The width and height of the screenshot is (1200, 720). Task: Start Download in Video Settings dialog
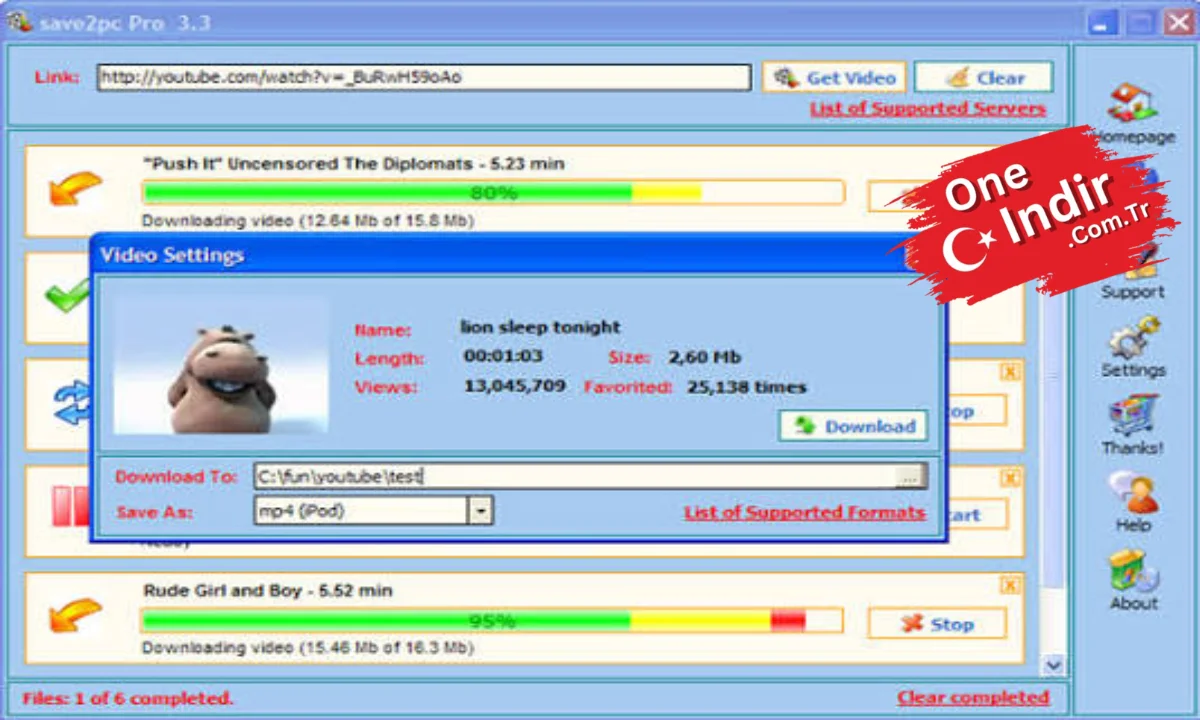pos(853,426)
